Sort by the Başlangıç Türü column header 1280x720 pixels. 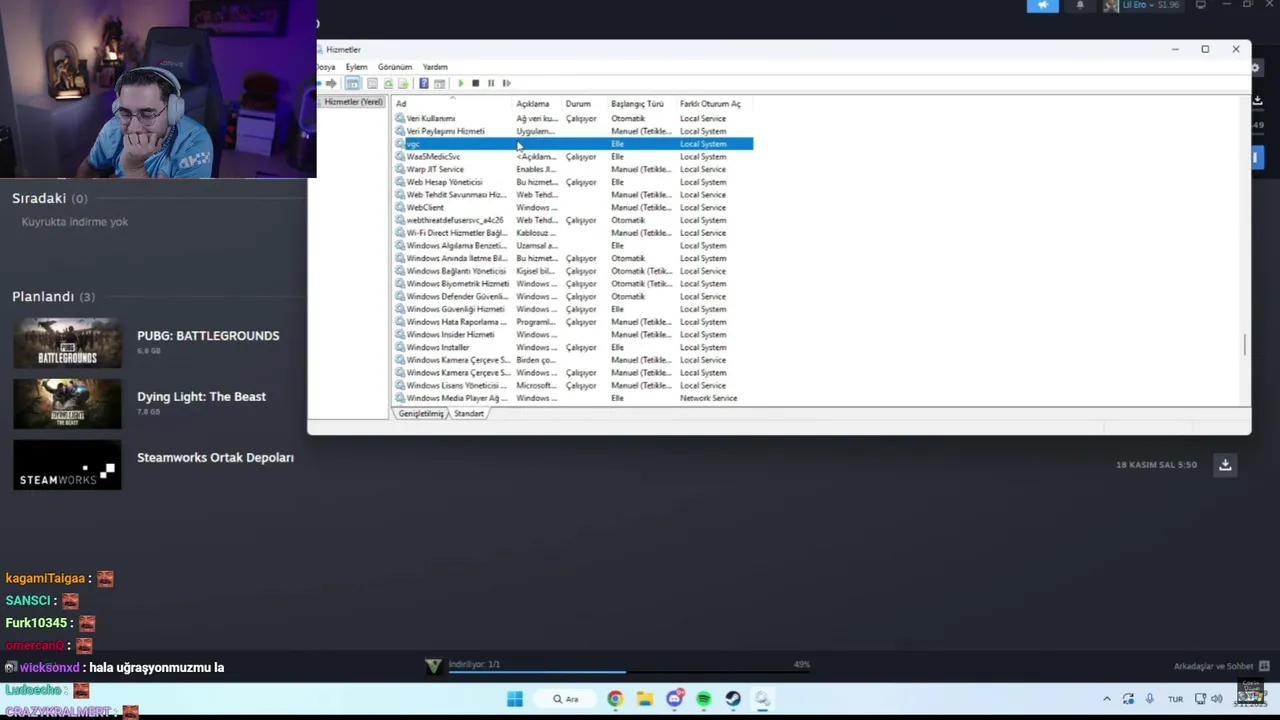click(x=642, y=104)
